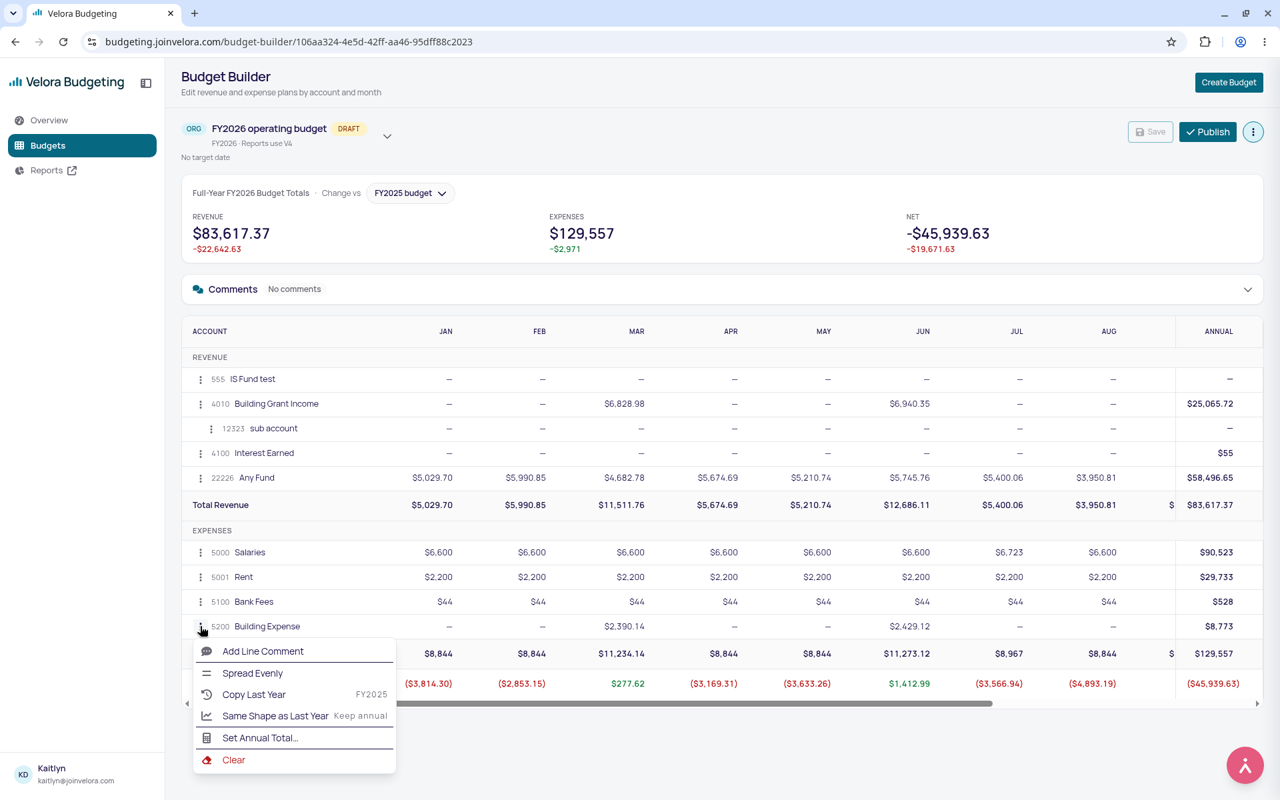The image size is (1280, 800).
Task: Open row menu for Salaries
Action: (x=200, y=553)
